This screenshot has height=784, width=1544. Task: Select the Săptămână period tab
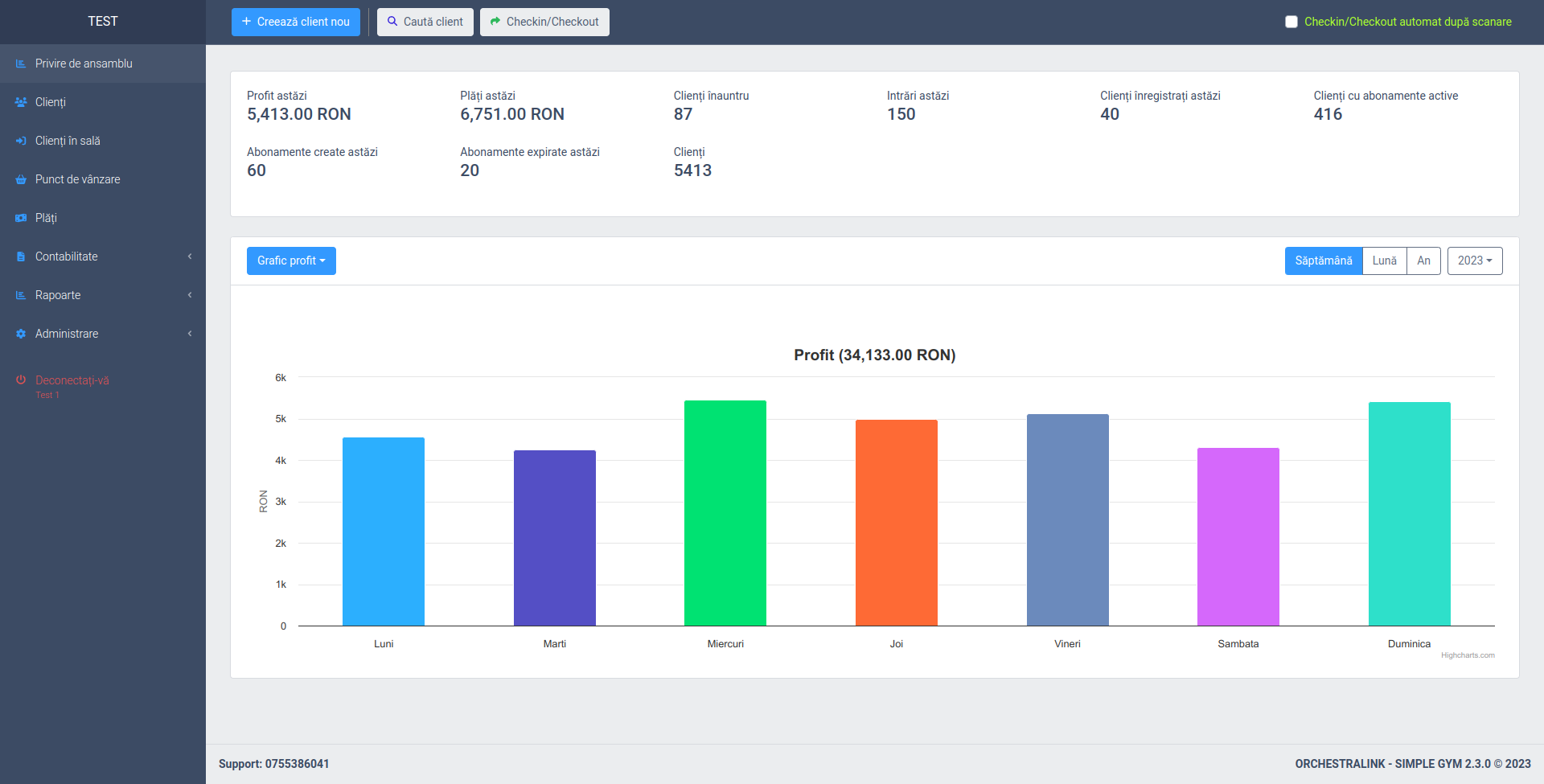click(x=1323, y=261)
